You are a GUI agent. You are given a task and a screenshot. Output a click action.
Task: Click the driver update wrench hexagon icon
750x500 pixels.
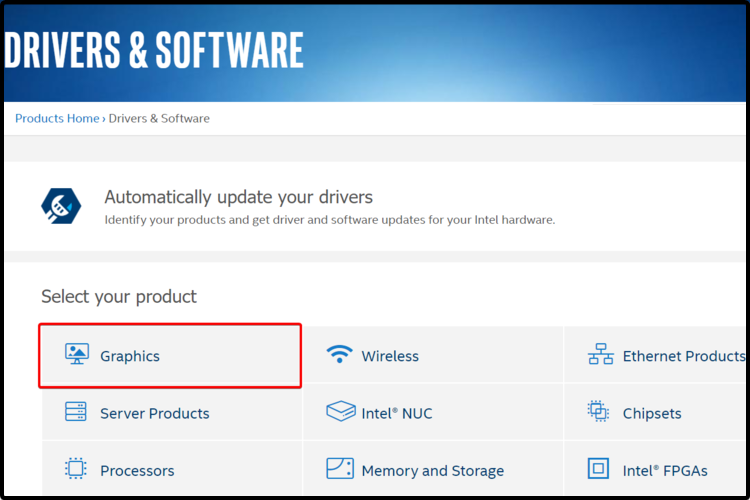coord(61,206)
